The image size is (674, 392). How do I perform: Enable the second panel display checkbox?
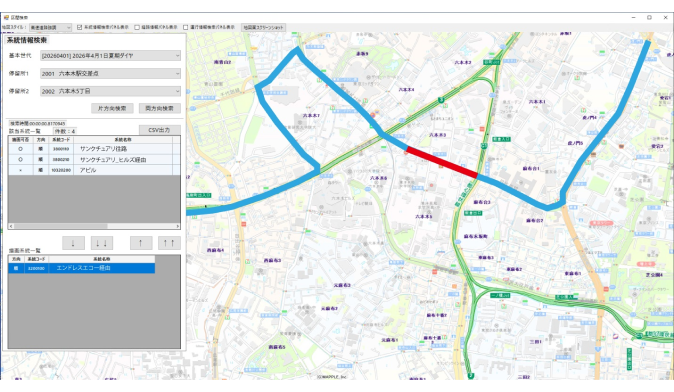pos(137,27)
